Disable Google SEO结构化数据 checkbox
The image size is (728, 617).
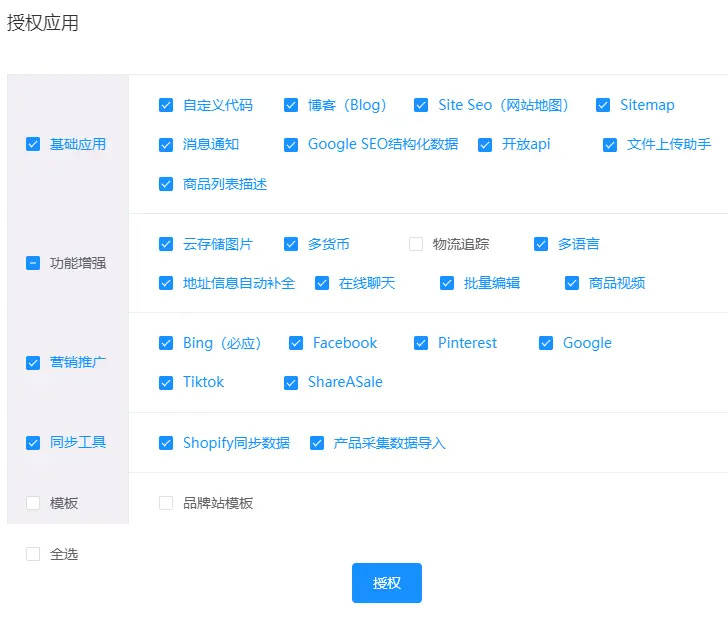pos(291,144)
